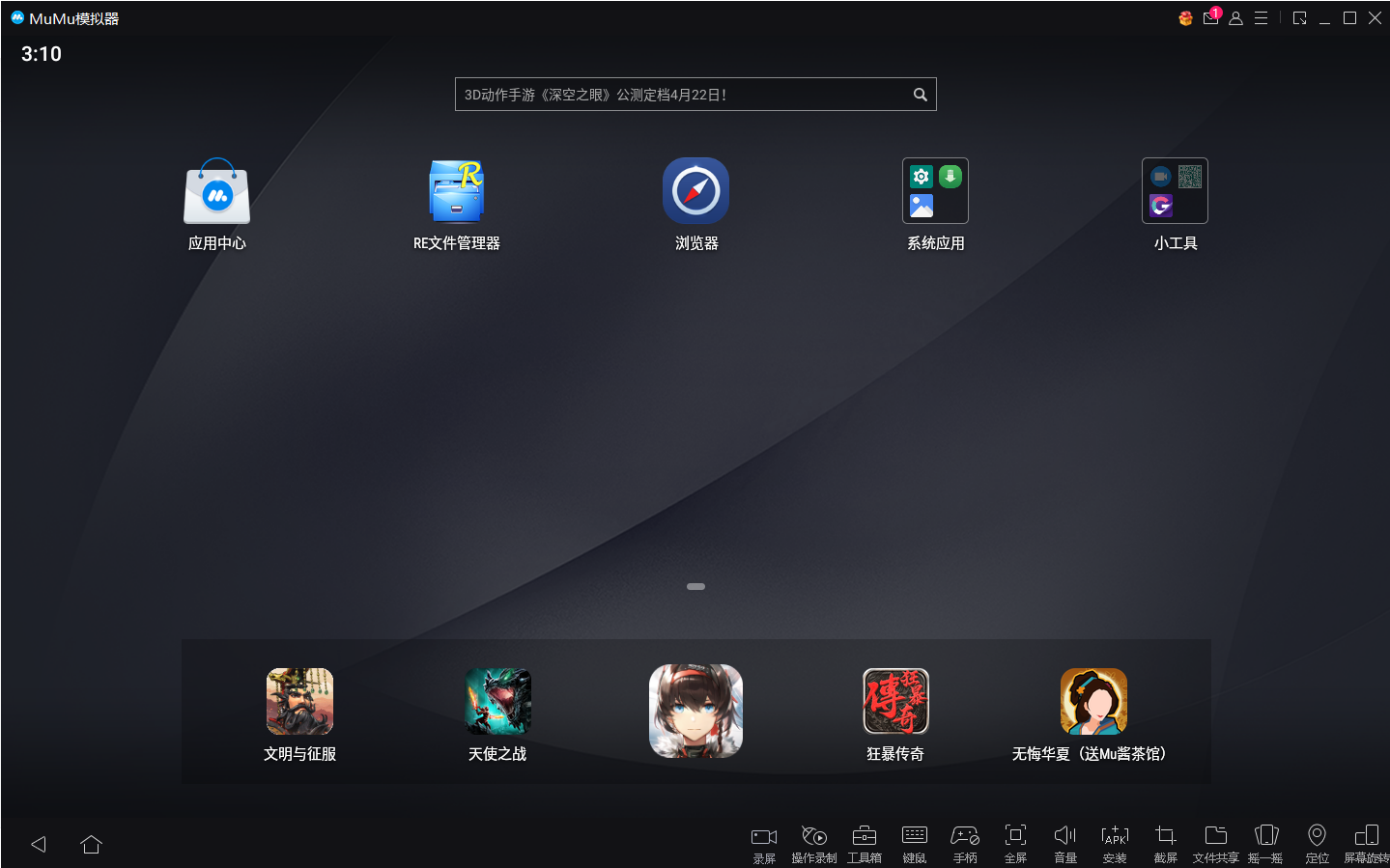Open the user account icon

pyautogui.click(x=1235, y=18)
